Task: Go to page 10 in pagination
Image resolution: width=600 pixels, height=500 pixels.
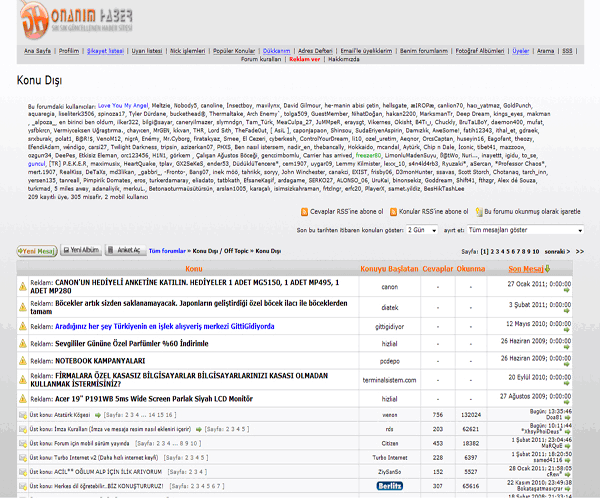Action: point(536,252)
